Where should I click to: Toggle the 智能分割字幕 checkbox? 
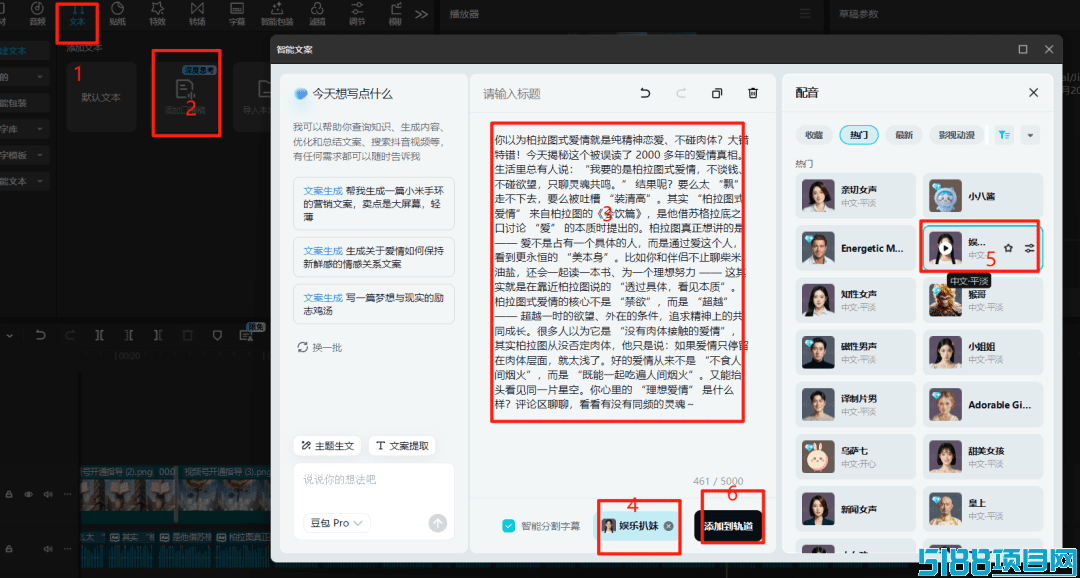(x=508, y=526)
